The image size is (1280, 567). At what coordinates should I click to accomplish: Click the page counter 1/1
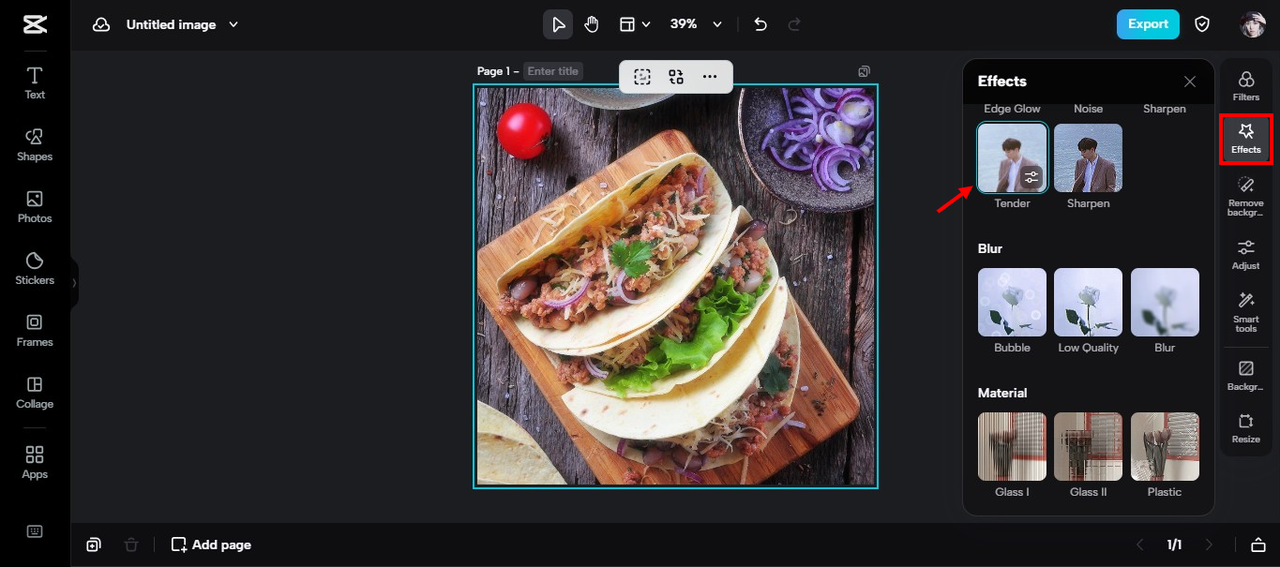(x=1174, y=545)
